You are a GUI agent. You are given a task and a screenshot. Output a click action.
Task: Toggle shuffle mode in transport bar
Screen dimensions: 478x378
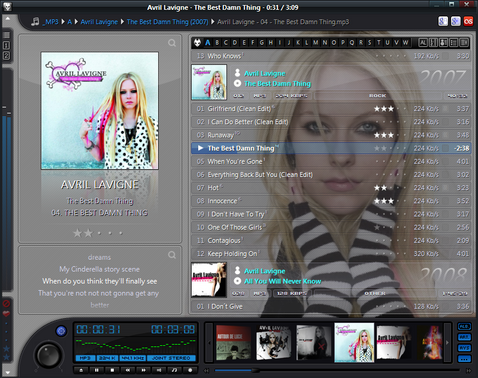(x=175, y=370)
